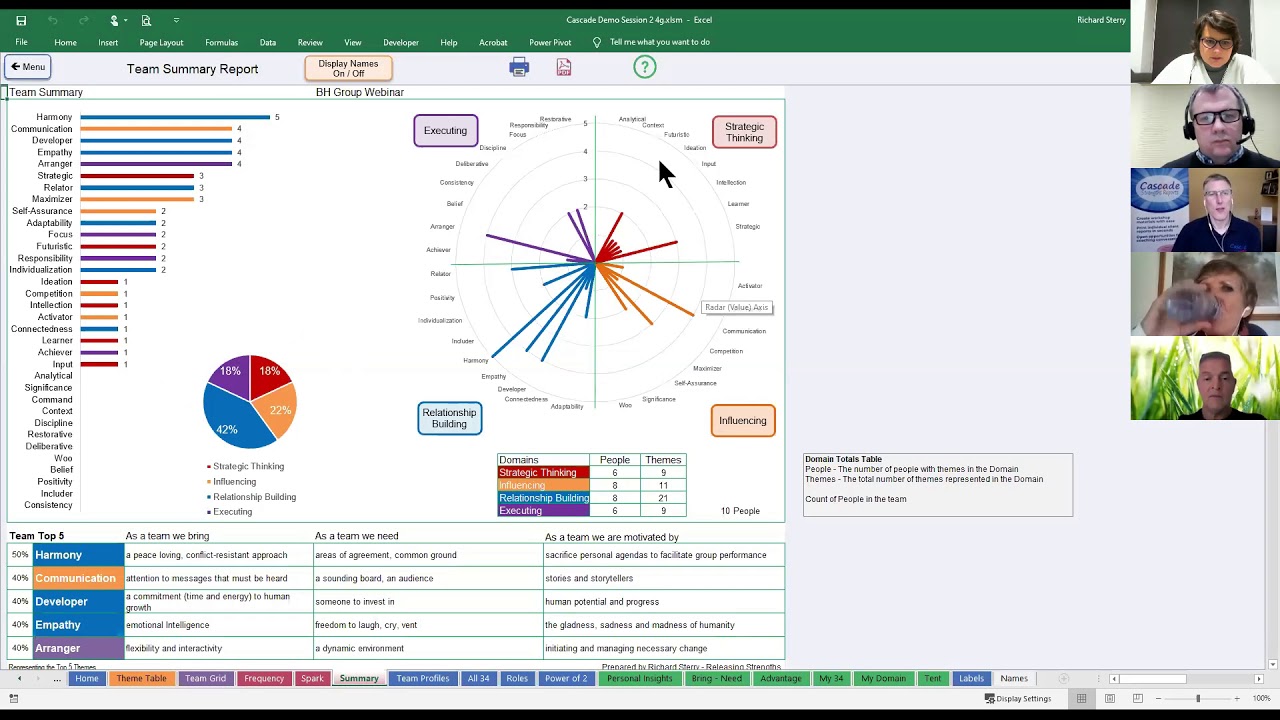Switch to the Power of 2 sheet tab
This screenshot has width=1280, height=720.
click(566, 678)
